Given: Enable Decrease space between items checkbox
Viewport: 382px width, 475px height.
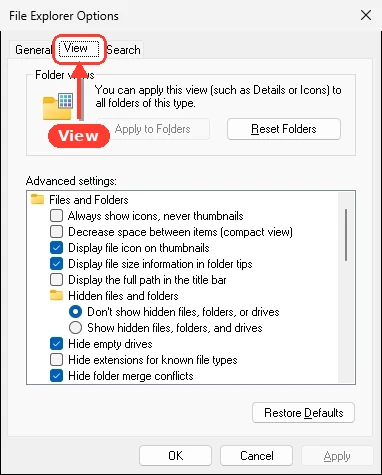Looking at the screenshot, I should click(56, 232).
